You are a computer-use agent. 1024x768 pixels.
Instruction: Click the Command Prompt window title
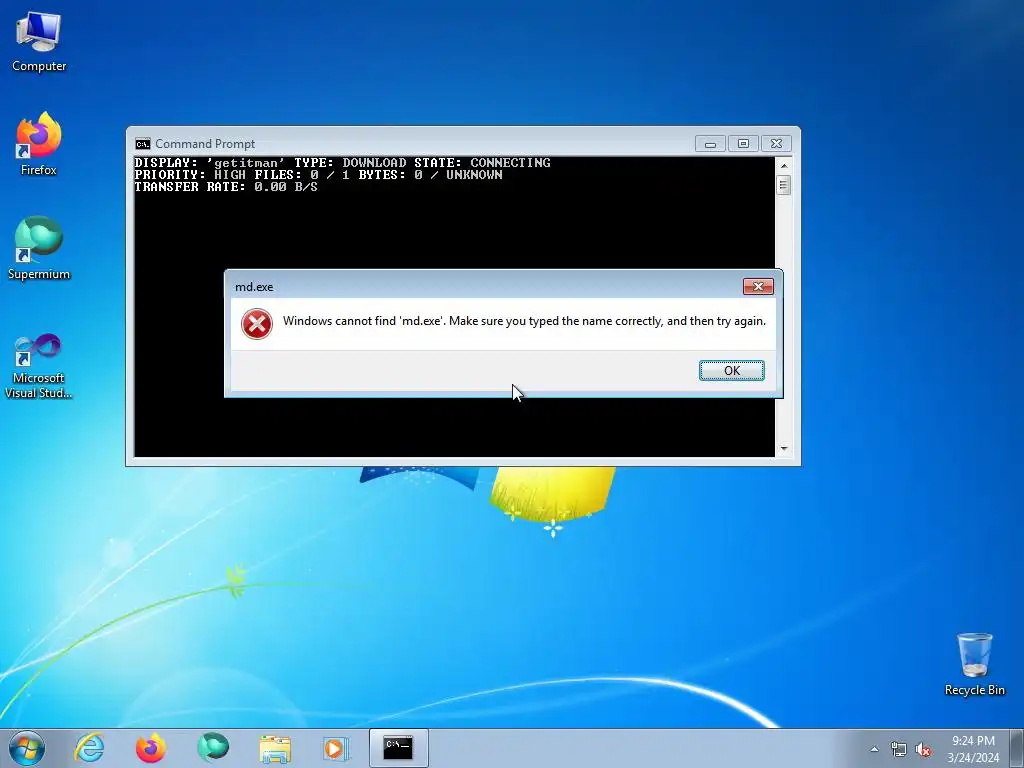click(205, 144)
